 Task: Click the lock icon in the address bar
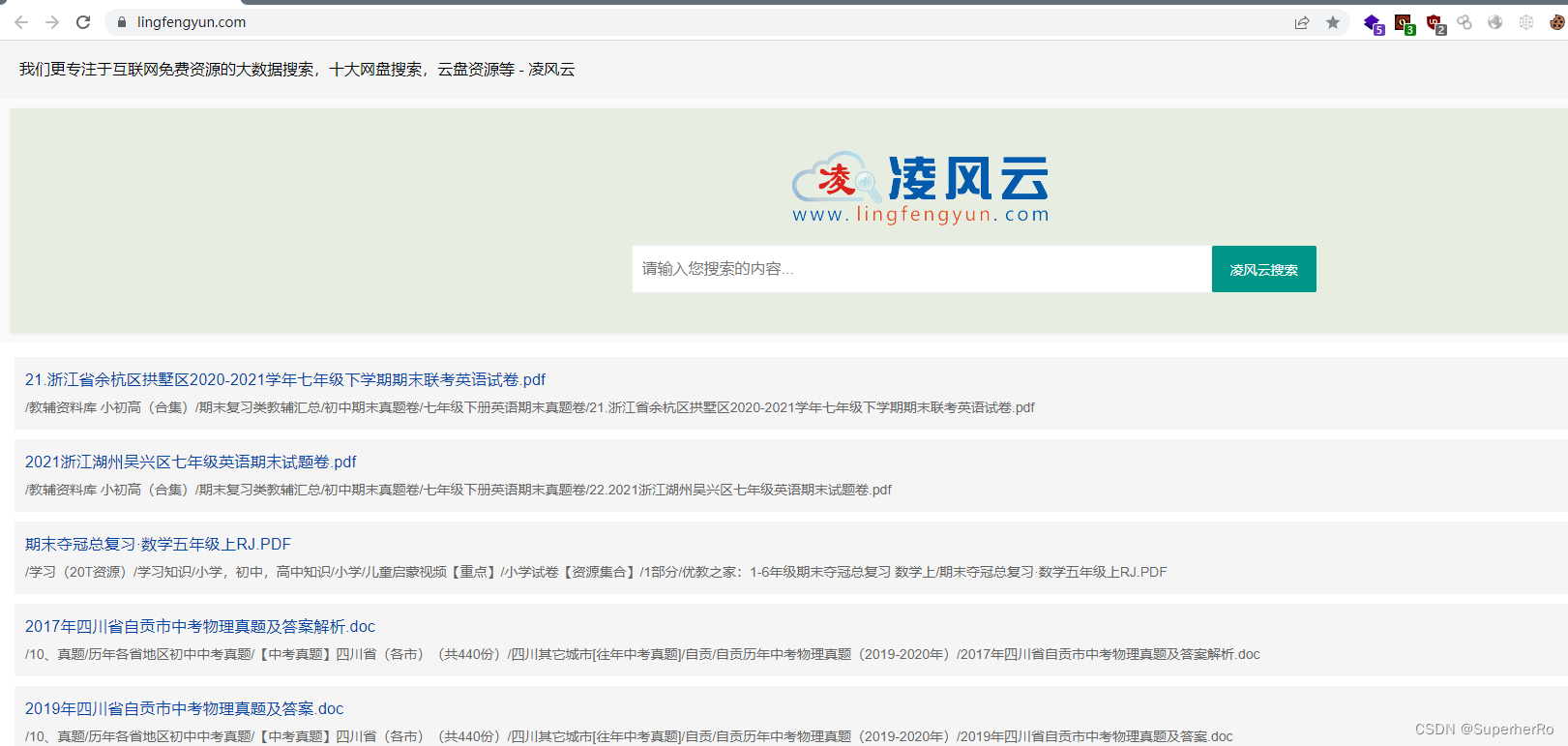click(122, 22)
